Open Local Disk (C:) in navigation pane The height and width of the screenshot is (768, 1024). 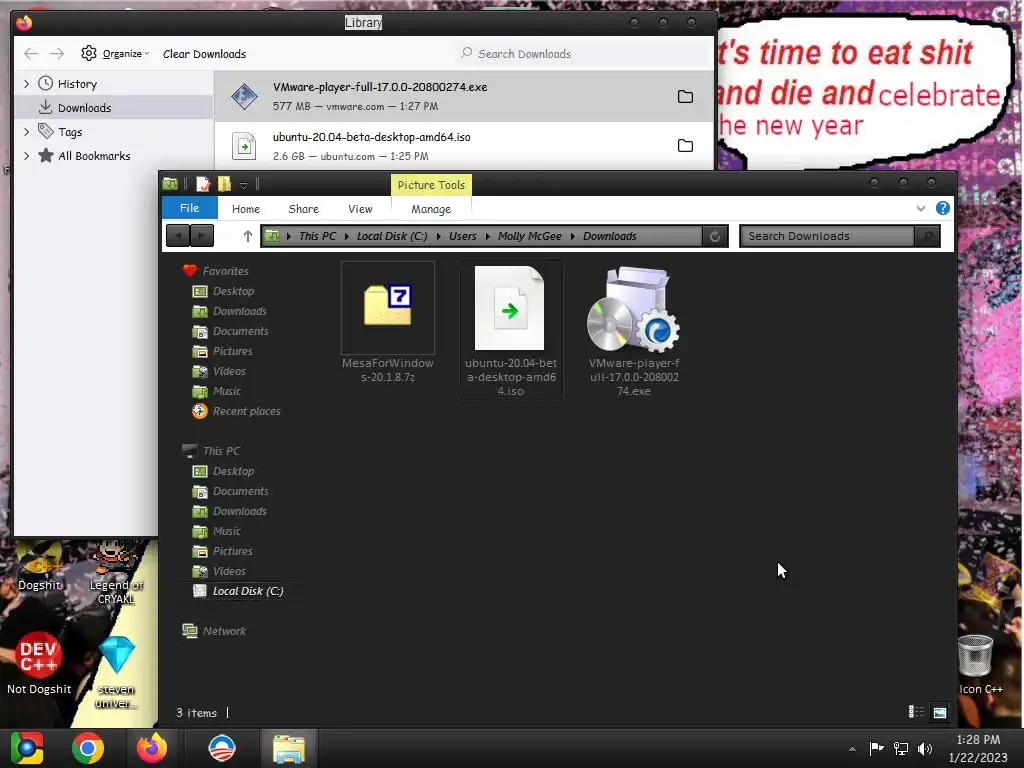click(x=238, y=591)
